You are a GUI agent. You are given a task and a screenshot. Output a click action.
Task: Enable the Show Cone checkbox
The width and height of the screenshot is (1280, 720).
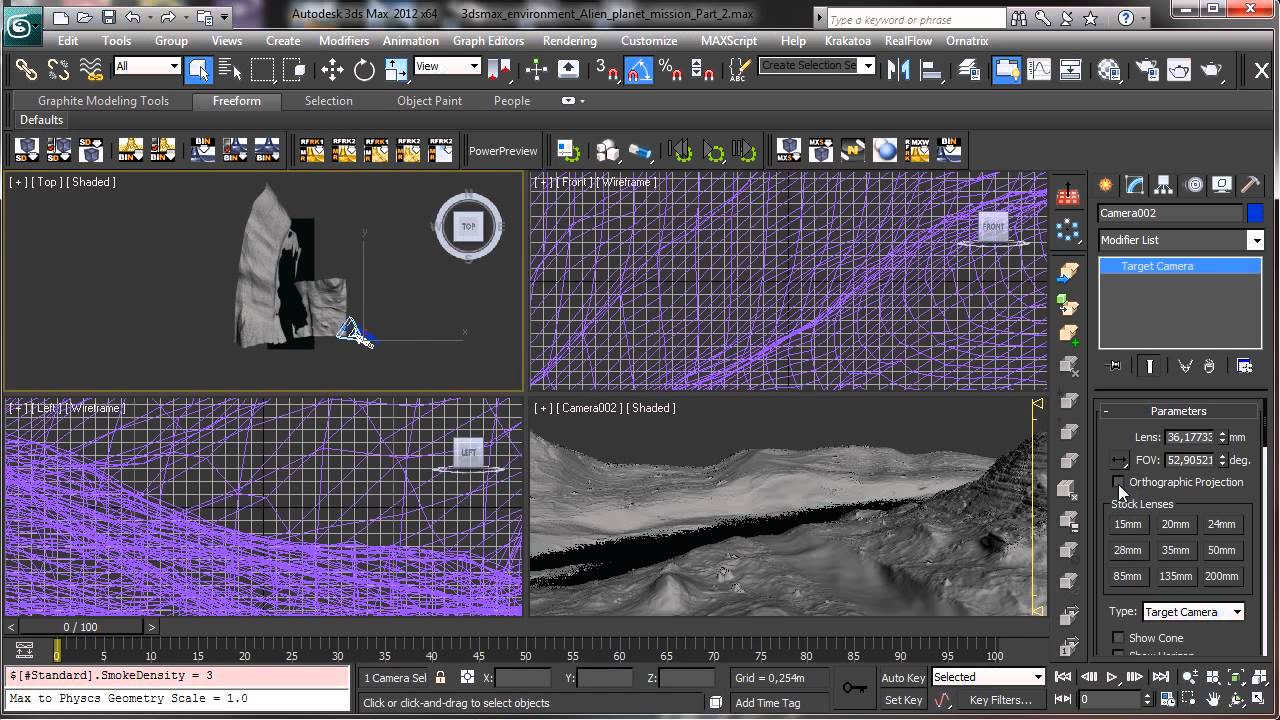coord(1118,638)
